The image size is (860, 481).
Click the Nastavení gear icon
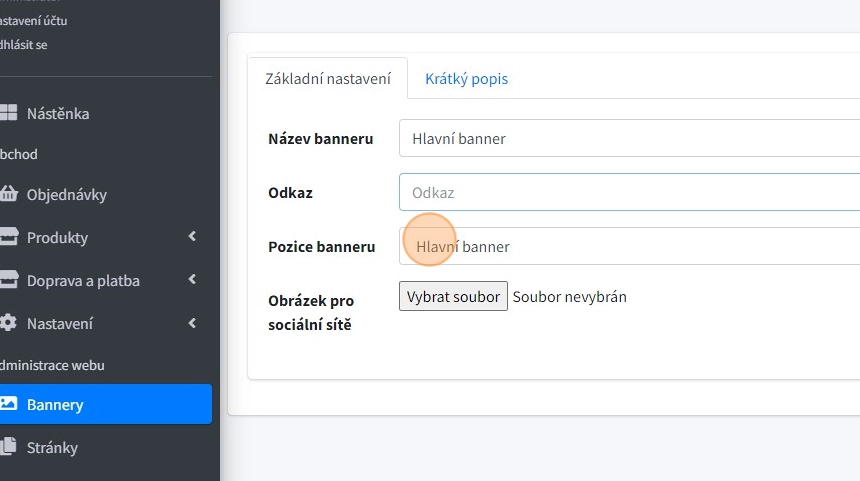pyautogui.click(x=9, y=323)
